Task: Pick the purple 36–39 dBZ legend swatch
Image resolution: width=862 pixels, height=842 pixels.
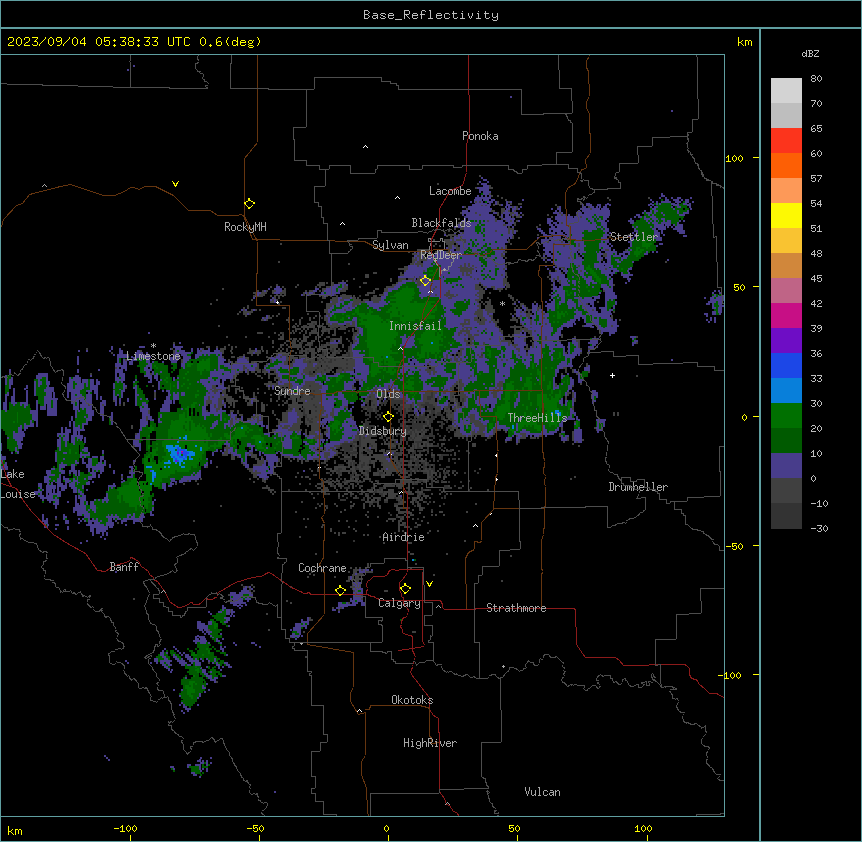Action: [786, 341]
